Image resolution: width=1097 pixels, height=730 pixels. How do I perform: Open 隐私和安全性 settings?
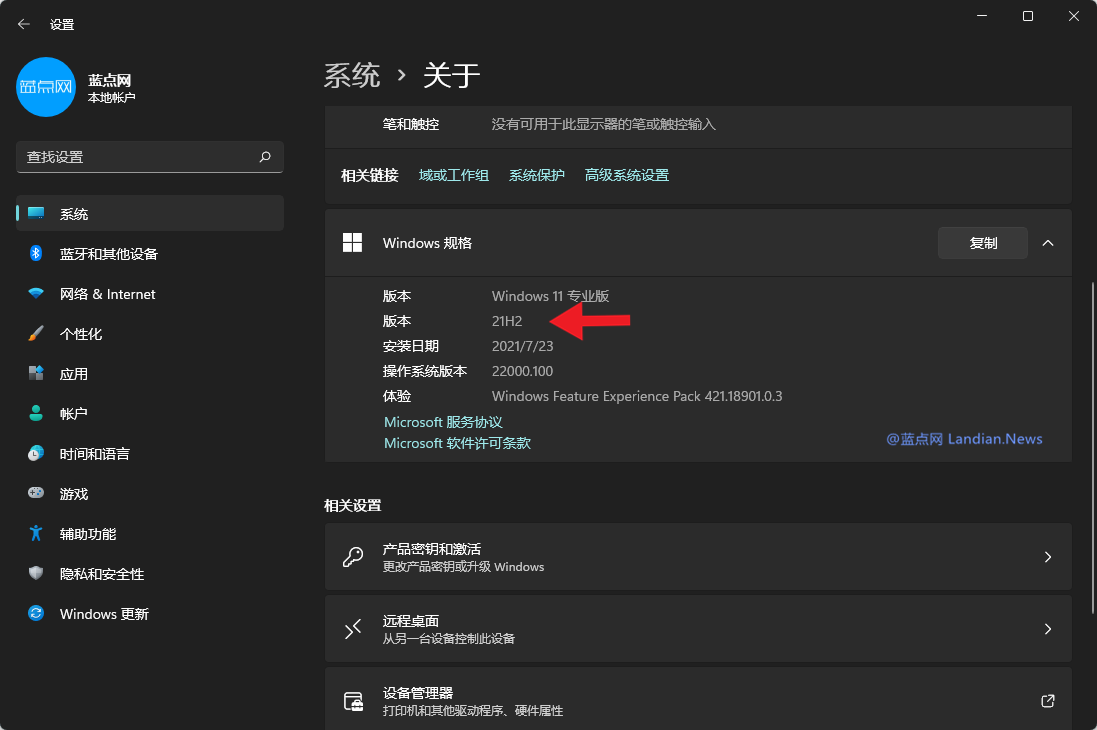(98, 573)
